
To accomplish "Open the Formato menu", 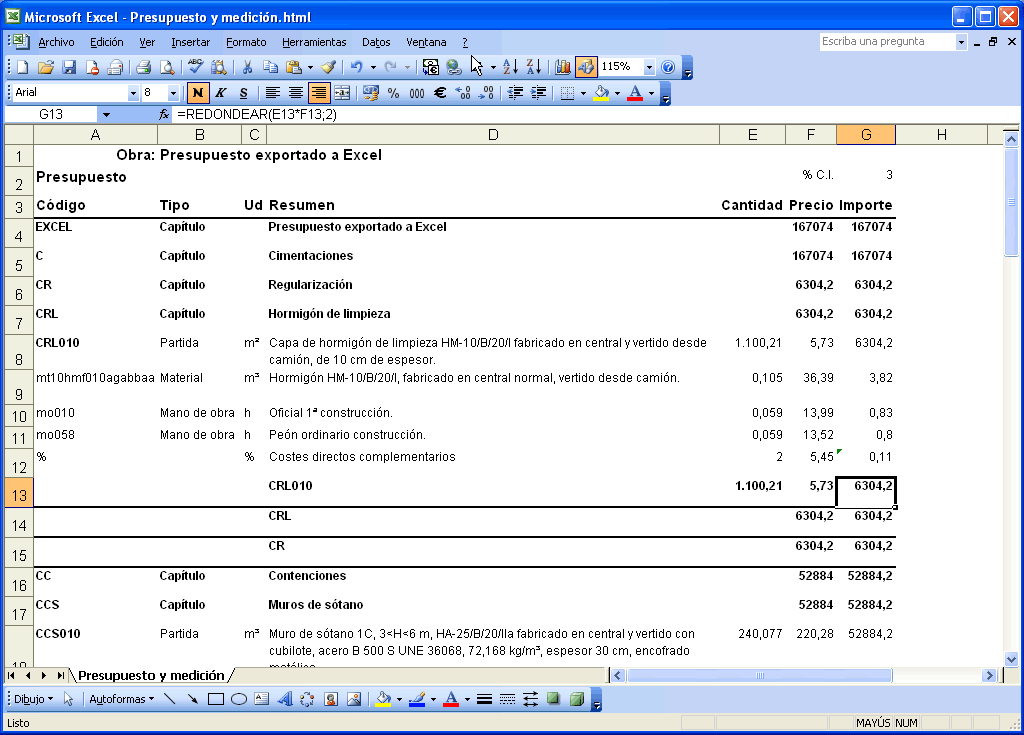I will (246, 42).
